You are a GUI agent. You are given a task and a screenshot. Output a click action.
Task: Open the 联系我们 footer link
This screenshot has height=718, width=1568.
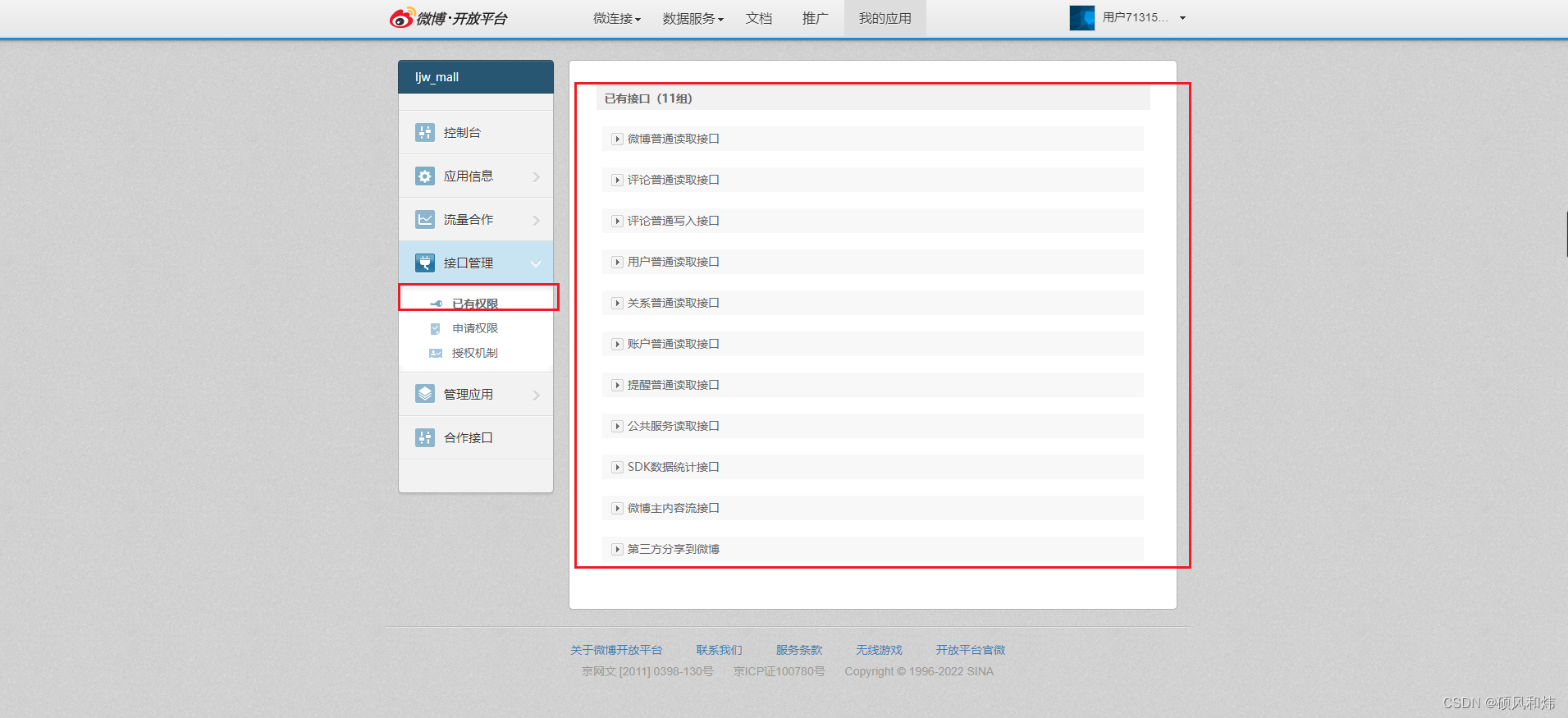coord(720,650)
